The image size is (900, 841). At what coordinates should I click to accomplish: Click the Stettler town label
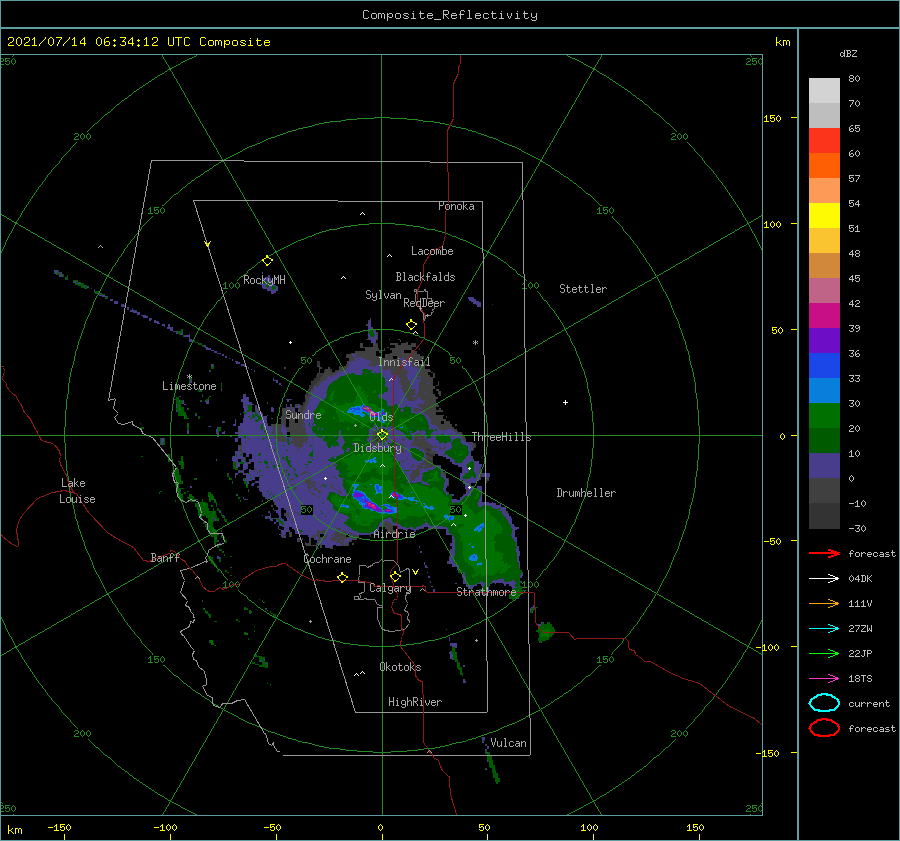click(583, 289)
